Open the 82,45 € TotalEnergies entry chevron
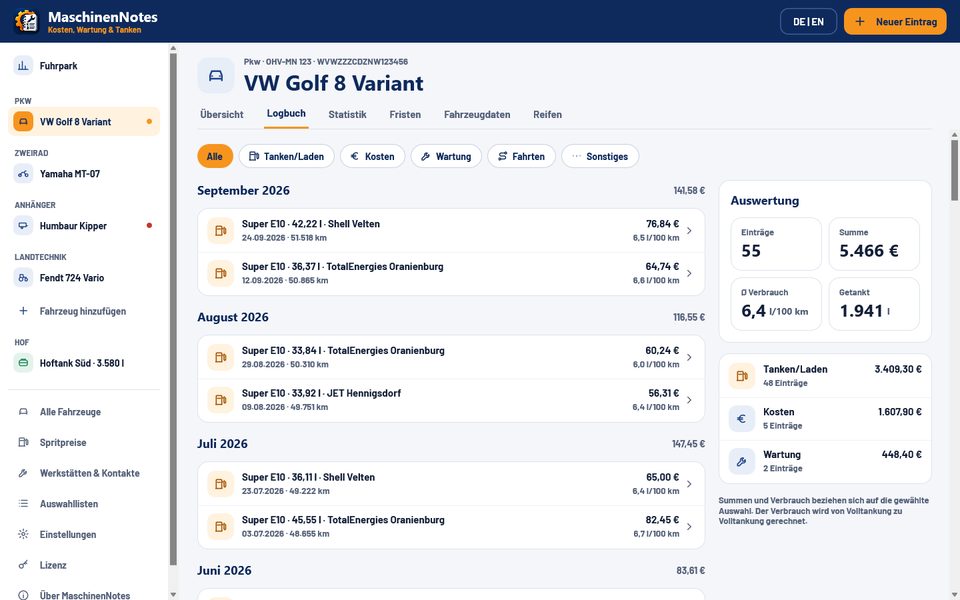 tap(689, 527)
